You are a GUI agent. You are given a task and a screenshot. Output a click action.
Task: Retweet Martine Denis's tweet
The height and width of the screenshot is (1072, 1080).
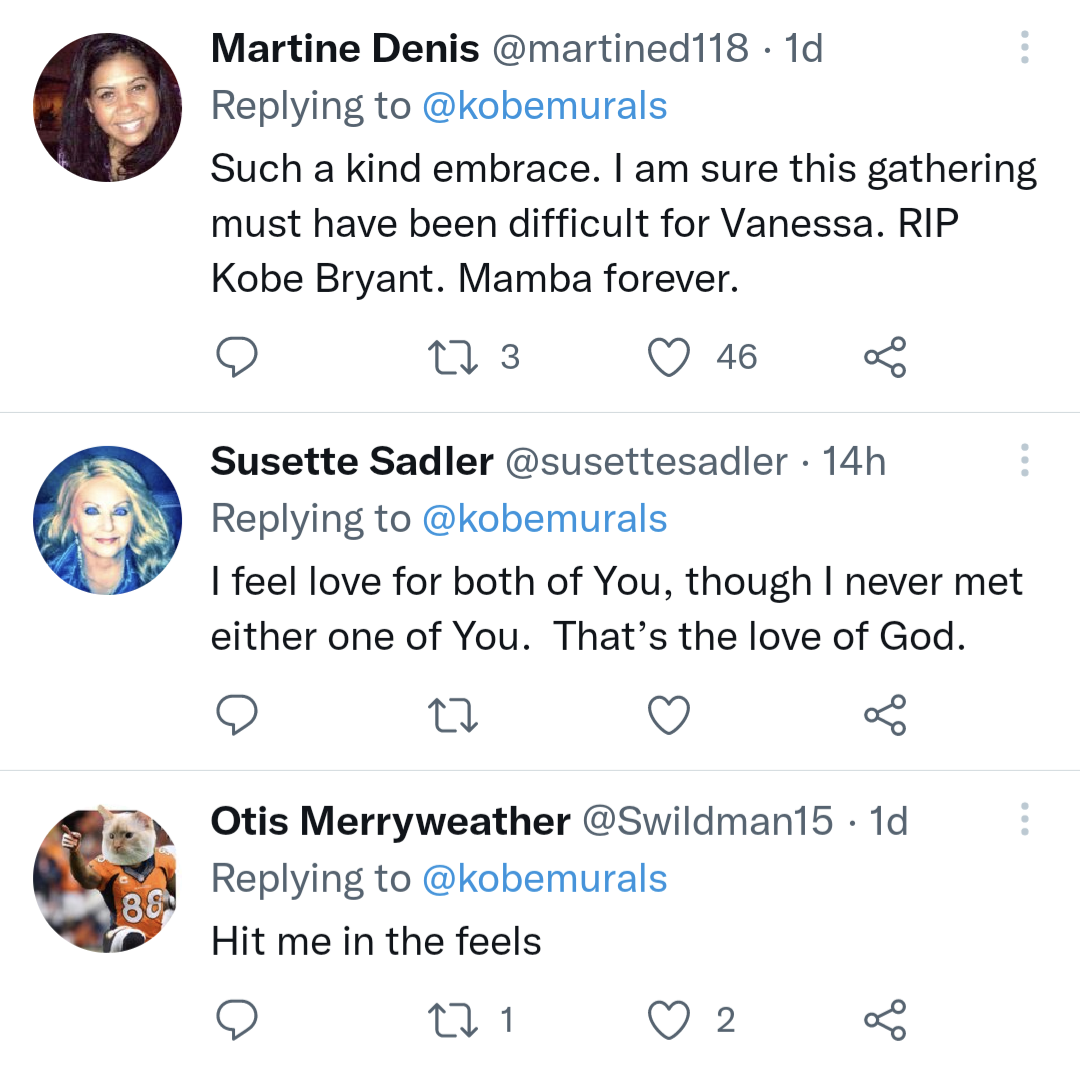453,357
